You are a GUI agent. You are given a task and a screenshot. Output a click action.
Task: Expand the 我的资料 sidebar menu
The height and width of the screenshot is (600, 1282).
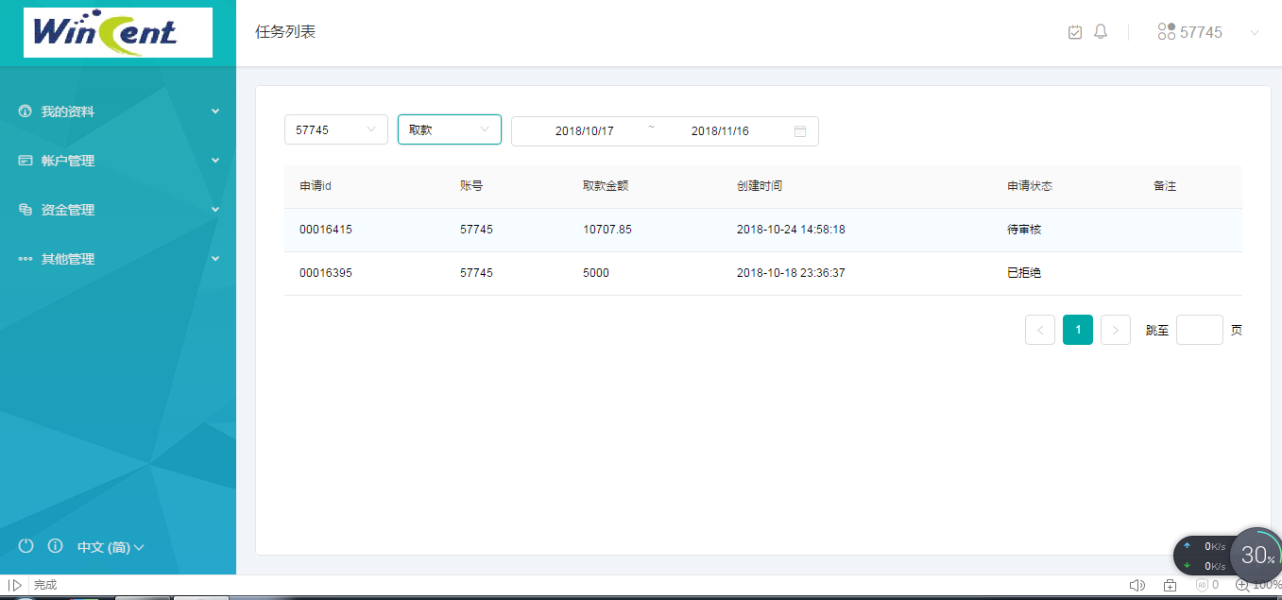[118, 112]
